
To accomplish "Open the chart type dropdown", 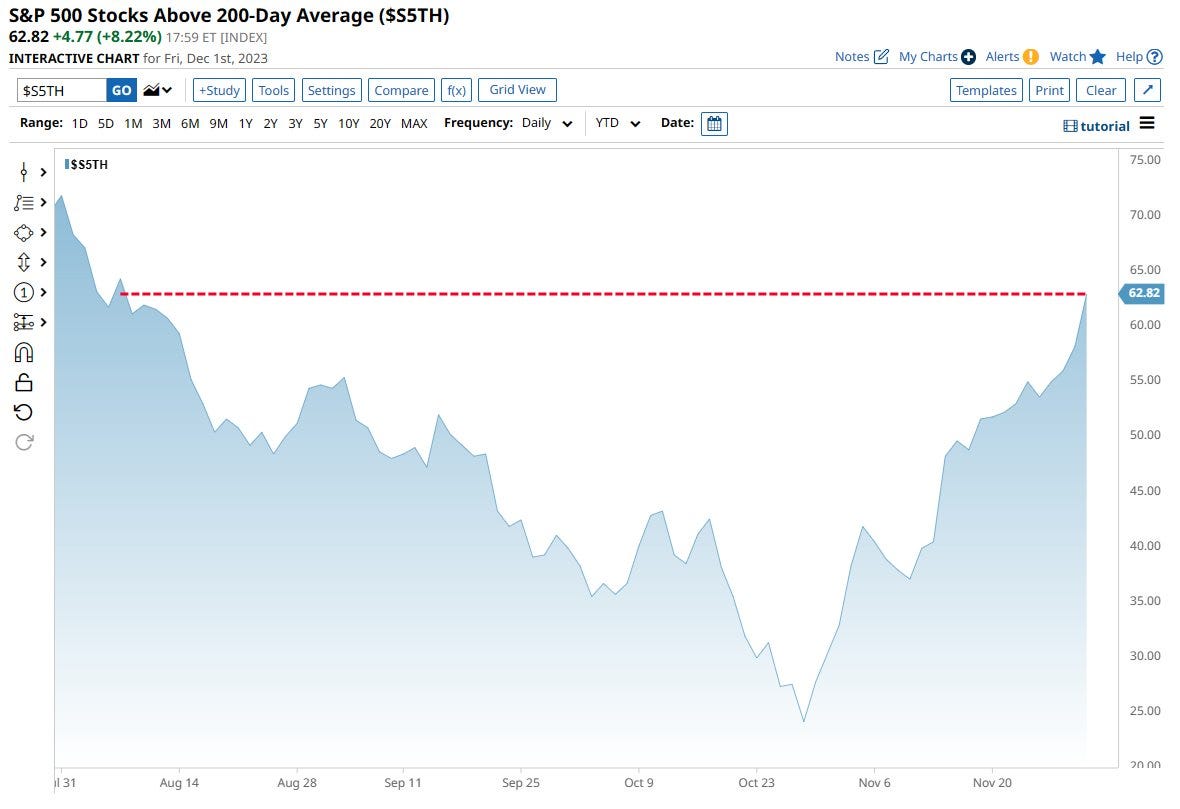I will point(158,90).
